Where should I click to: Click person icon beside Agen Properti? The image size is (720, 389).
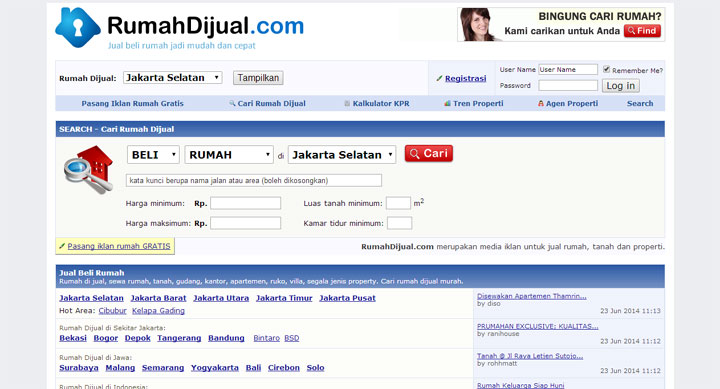(x=540, y=103)
